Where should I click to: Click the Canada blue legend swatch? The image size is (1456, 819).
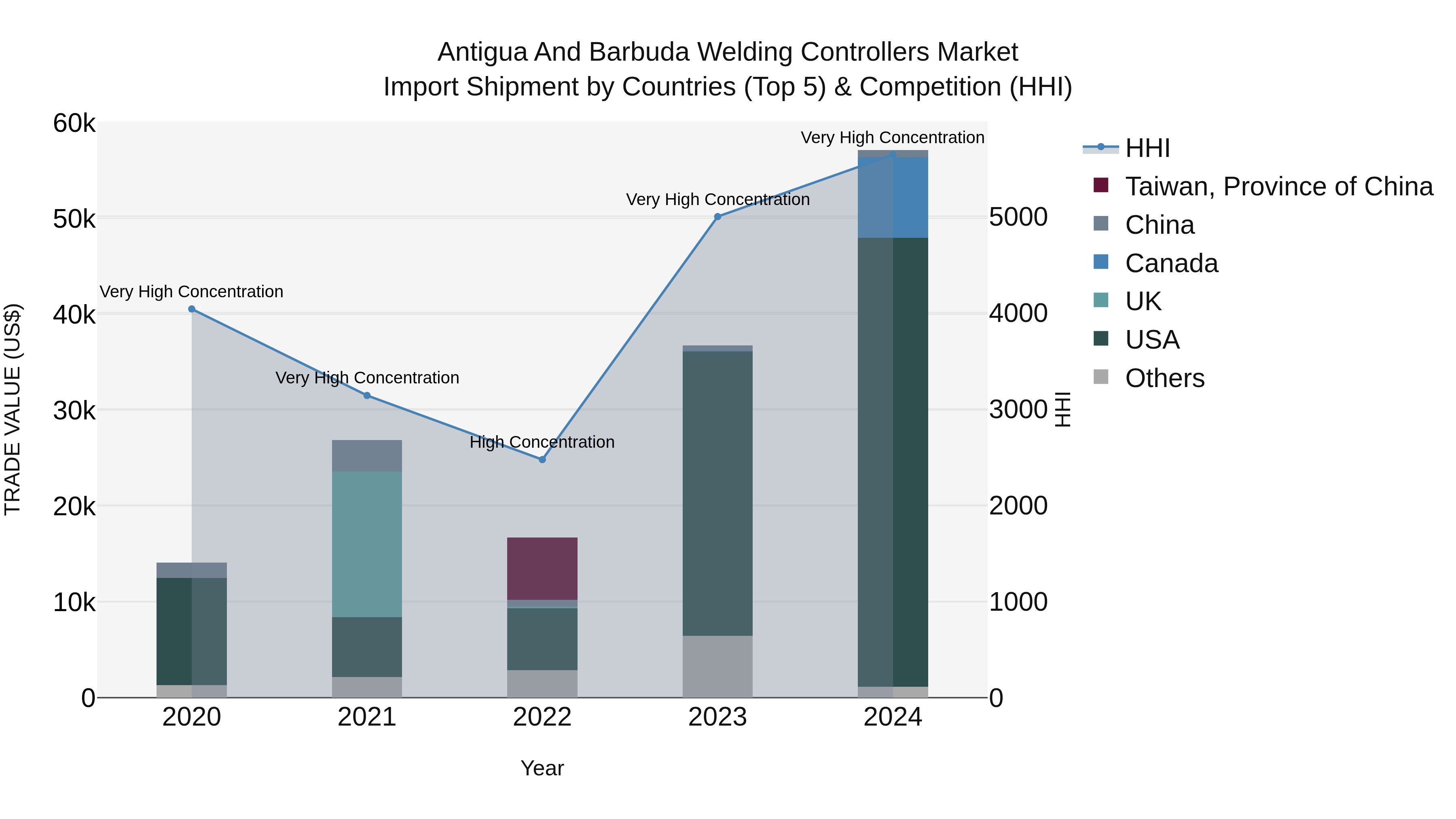click(x=1101, y=262)
